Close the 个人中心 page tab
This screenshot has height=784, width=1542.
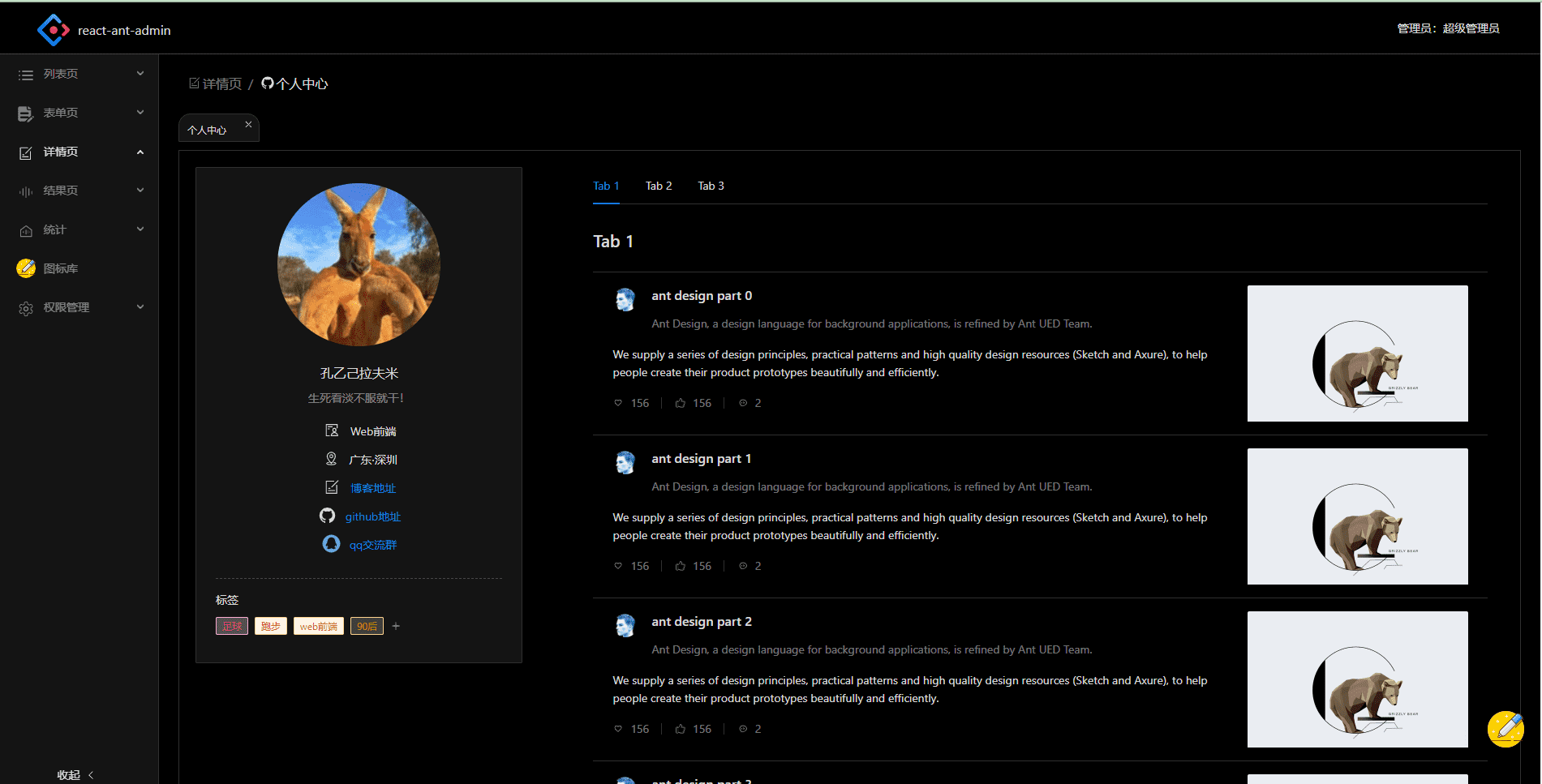point(248,124)
